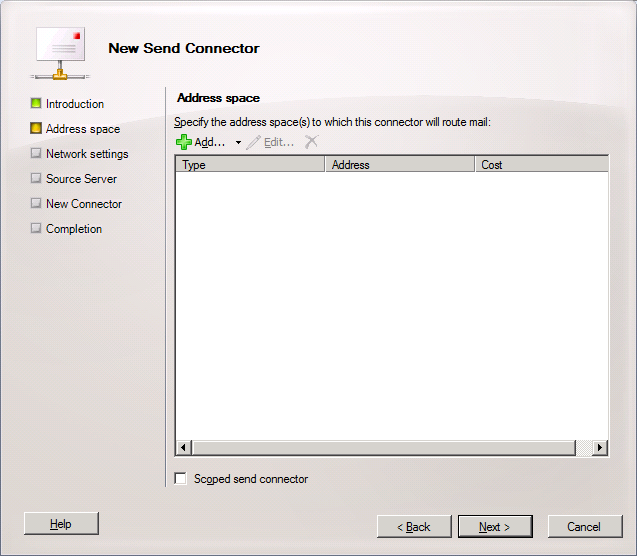Select New Connector in wizard steps
The image size is (637, 556).
[83, 204]
